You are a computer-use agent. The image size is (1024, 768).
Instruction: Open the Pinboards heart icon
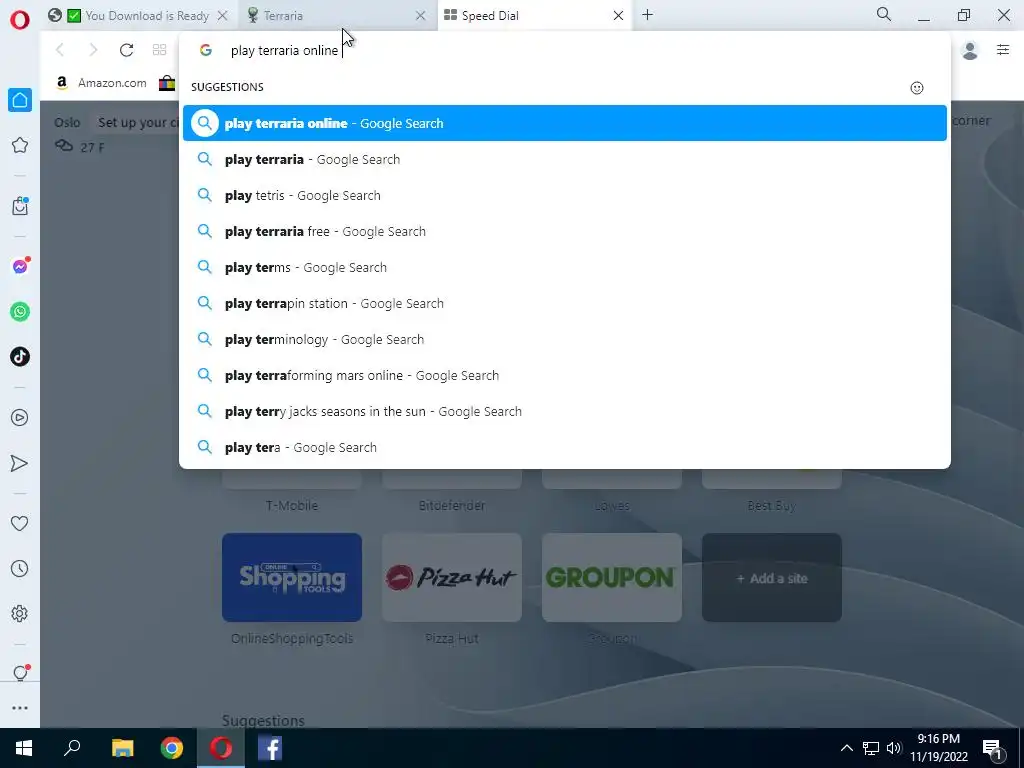point(20,523)
